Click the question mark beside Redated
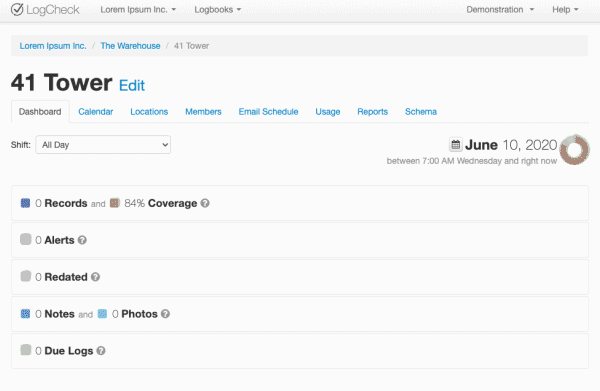 coord(96,277)
